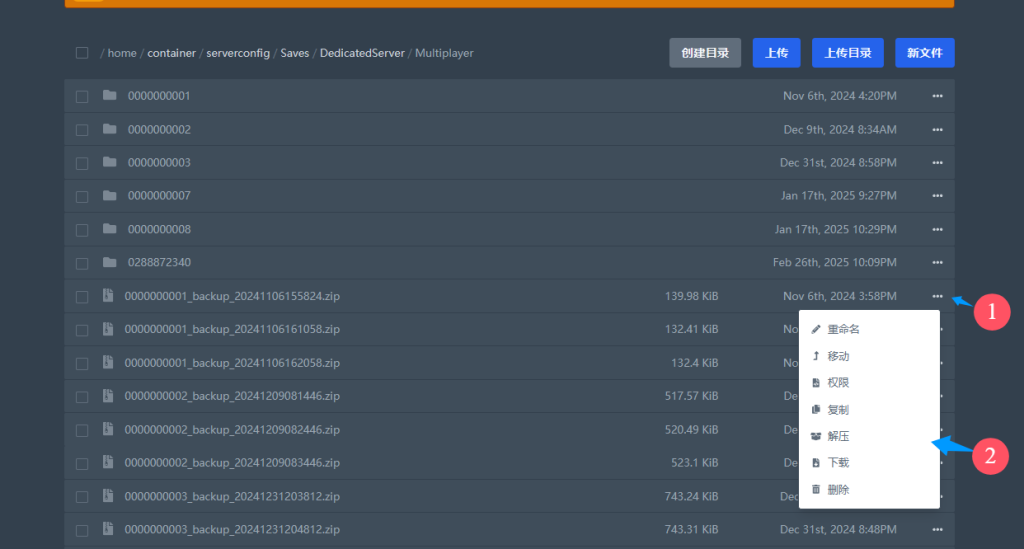
Task: Open the three-dot menu for folder 0000000001
Action: [x=937, y=96]
